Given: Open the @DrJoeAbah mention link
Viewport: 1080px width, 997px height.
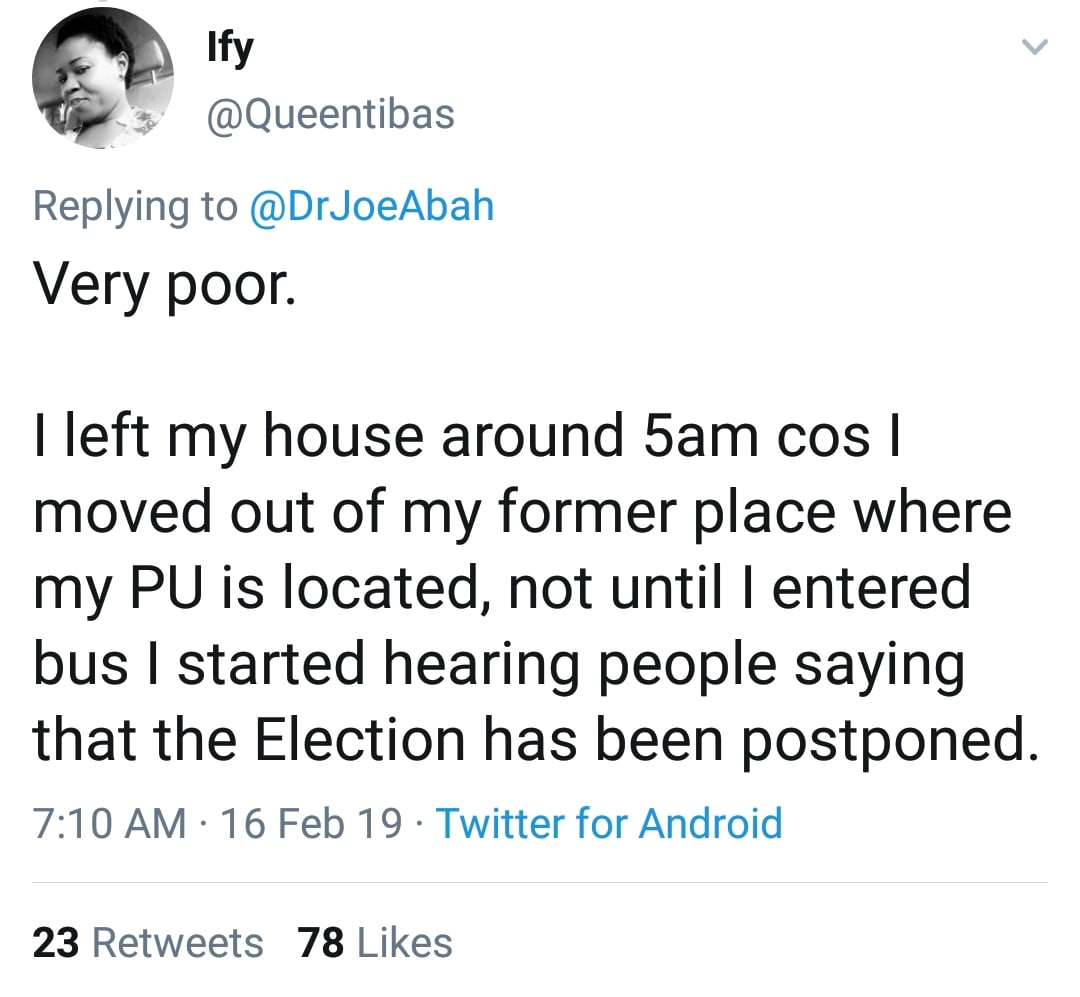Looking at the screenshot, I should (x=371, y=206).
